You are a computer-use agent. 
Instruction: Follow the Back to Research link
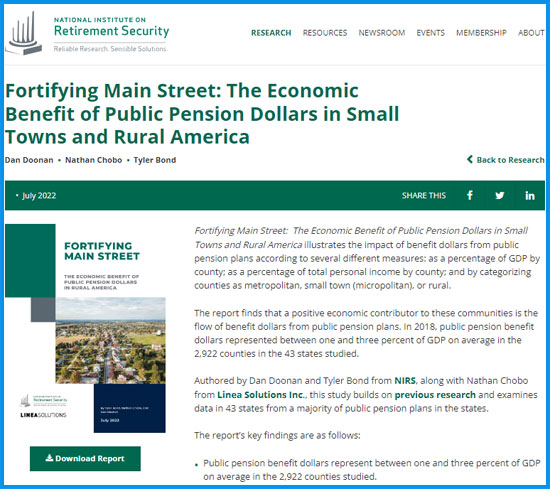point(506,160)
